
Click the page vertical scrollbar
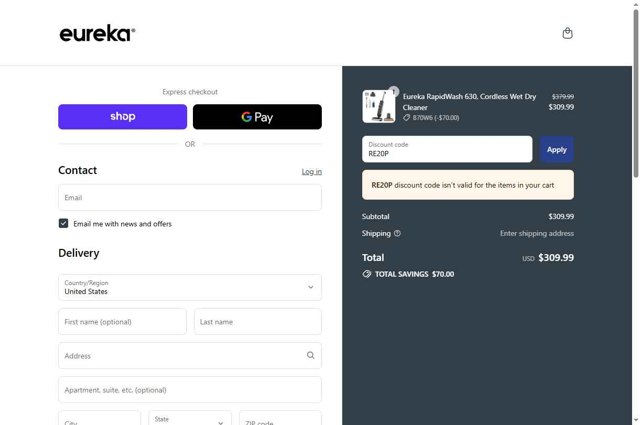click(x=636, y=94)
